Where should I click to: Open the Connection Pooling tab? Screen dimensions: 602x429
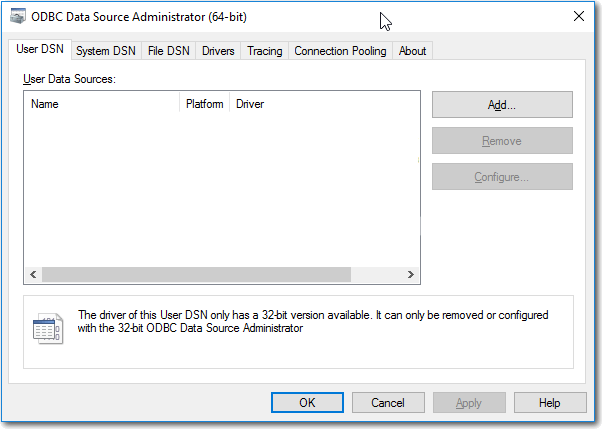(x=340, y=51)
